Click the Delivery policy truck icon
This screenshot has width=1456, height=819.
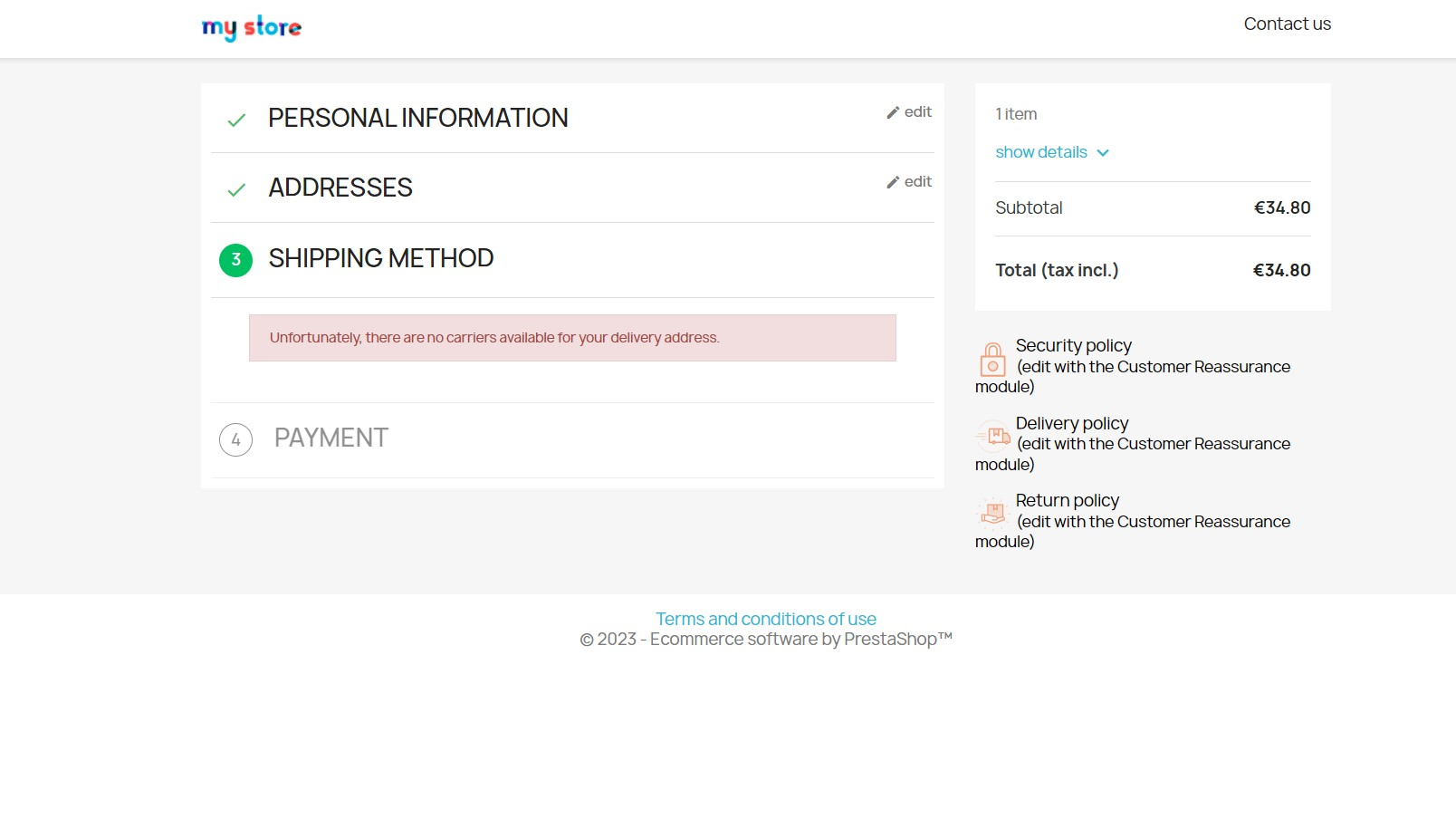click(993, 438)
